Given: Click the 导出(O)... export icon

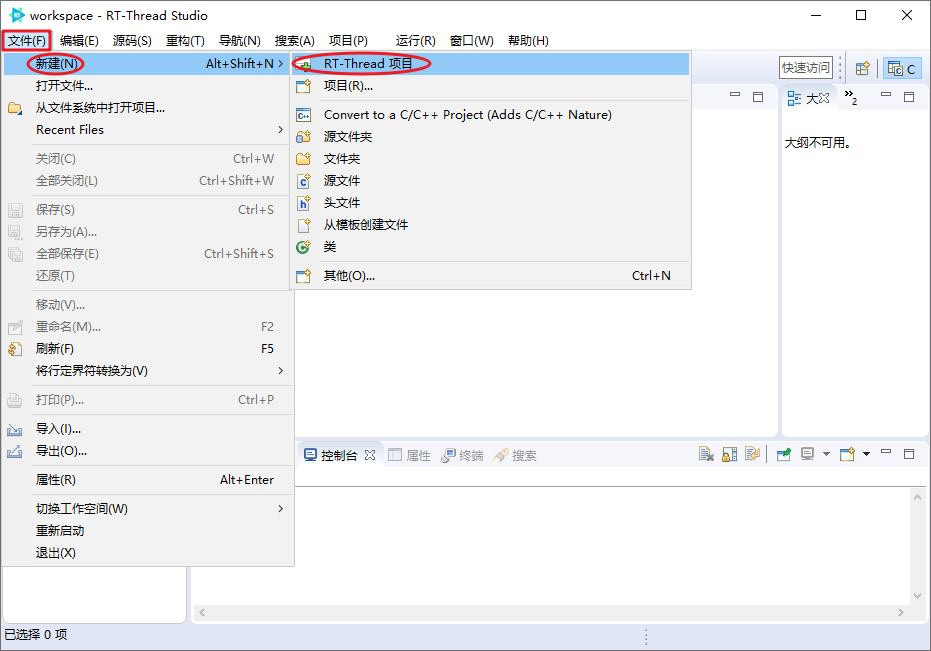Looking at the screenshot, I should coord(14,451).
